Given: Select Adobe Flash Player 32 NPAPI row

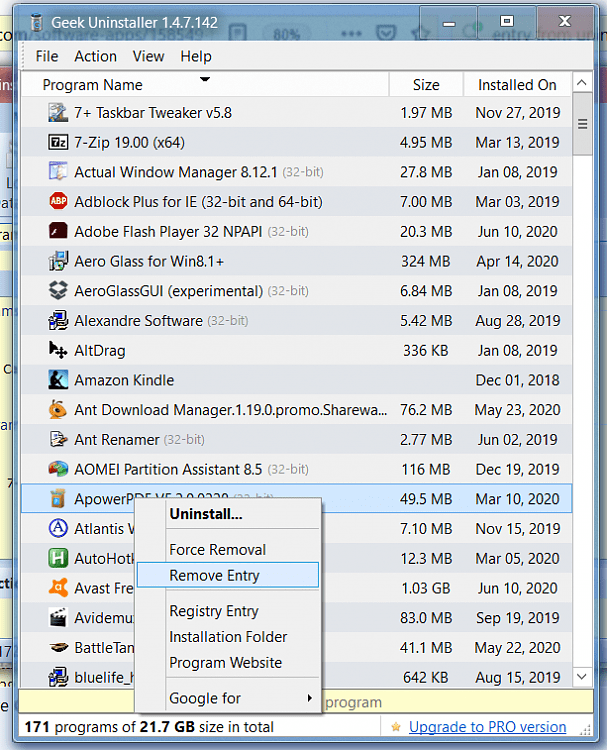Looking at the screenshot, I should (297, 231).
